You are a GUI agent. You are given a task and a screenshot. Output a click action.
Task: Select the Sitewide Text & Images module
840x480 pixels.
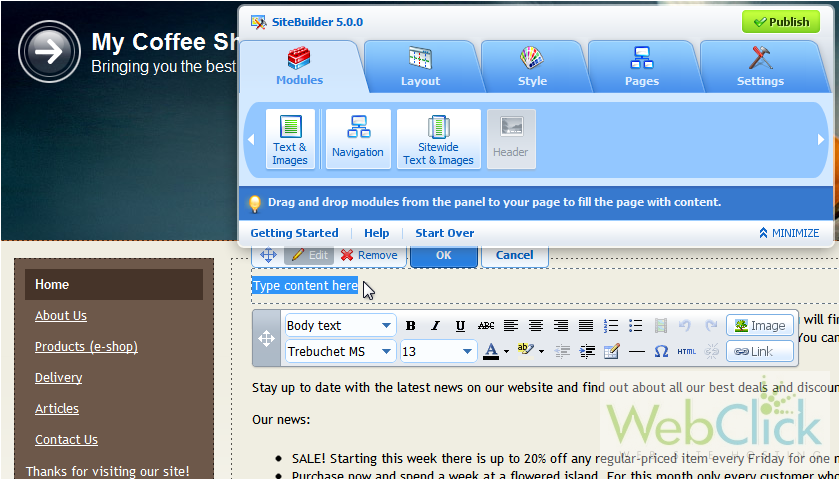point(438,139)
